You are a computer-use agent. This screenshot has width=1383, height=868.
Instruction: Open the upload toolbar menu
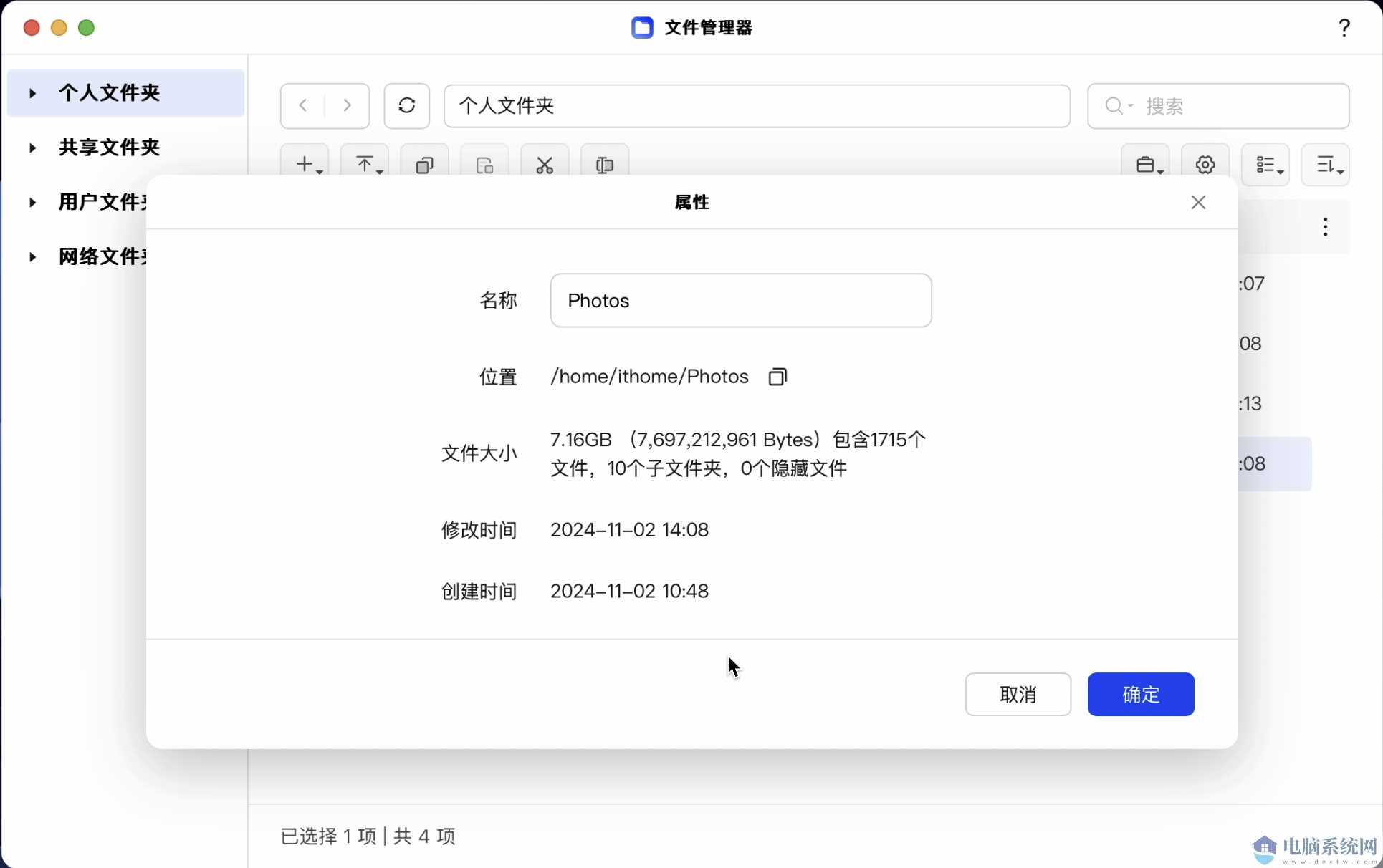tap(365, 165)
